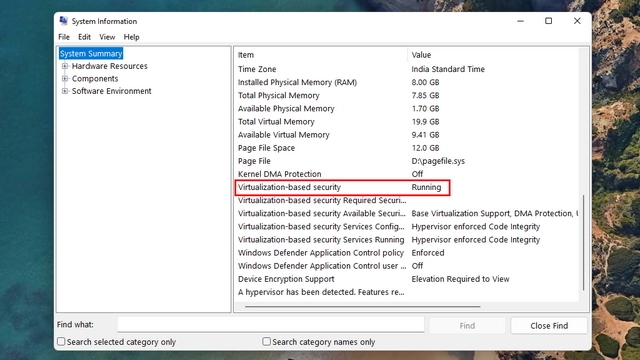640x360 pixels.
Task: Click the Find what input field
Action: [271, 325]
